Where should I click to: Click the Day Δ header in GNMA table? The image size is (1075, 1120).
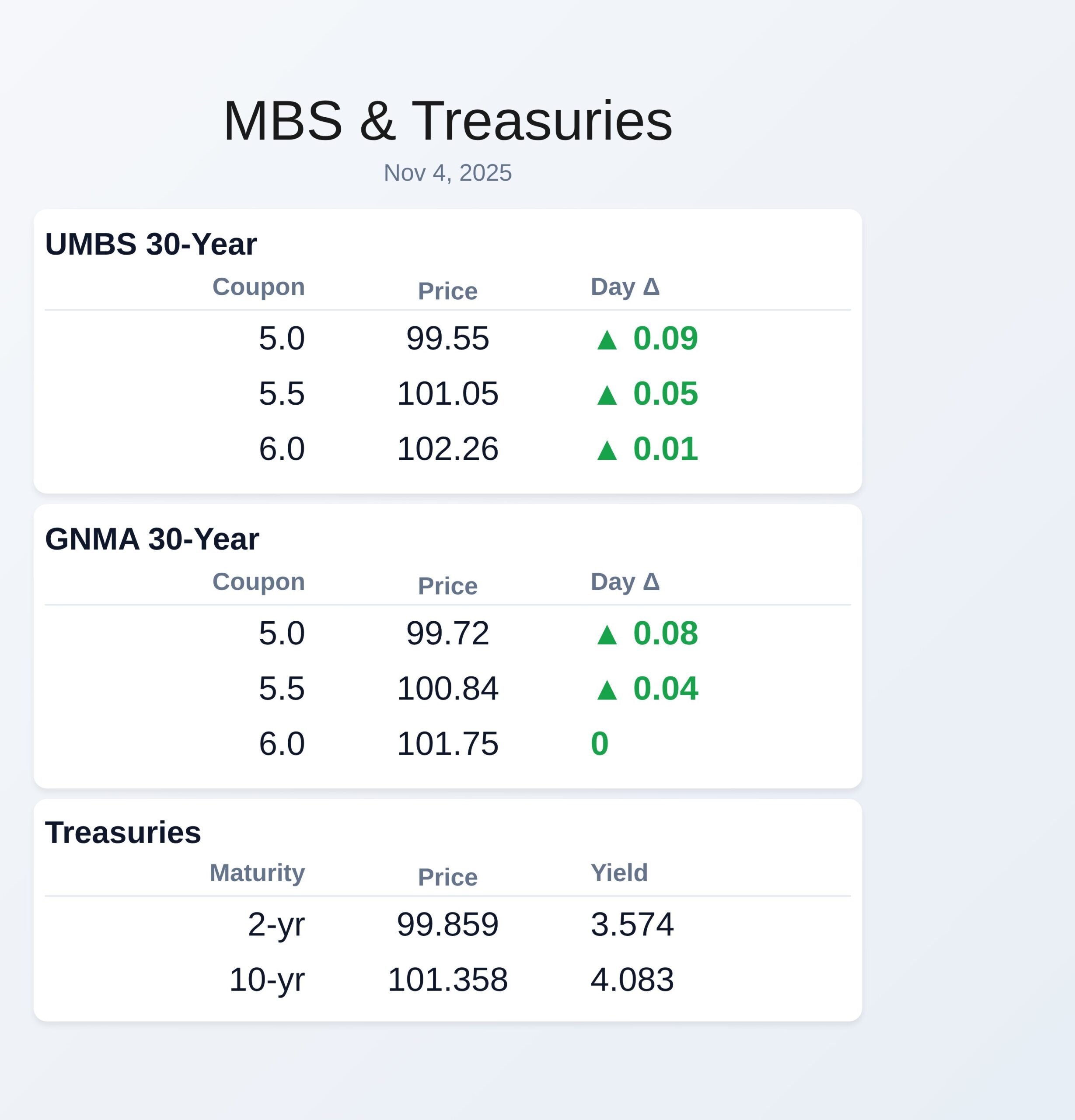(625, 582)
